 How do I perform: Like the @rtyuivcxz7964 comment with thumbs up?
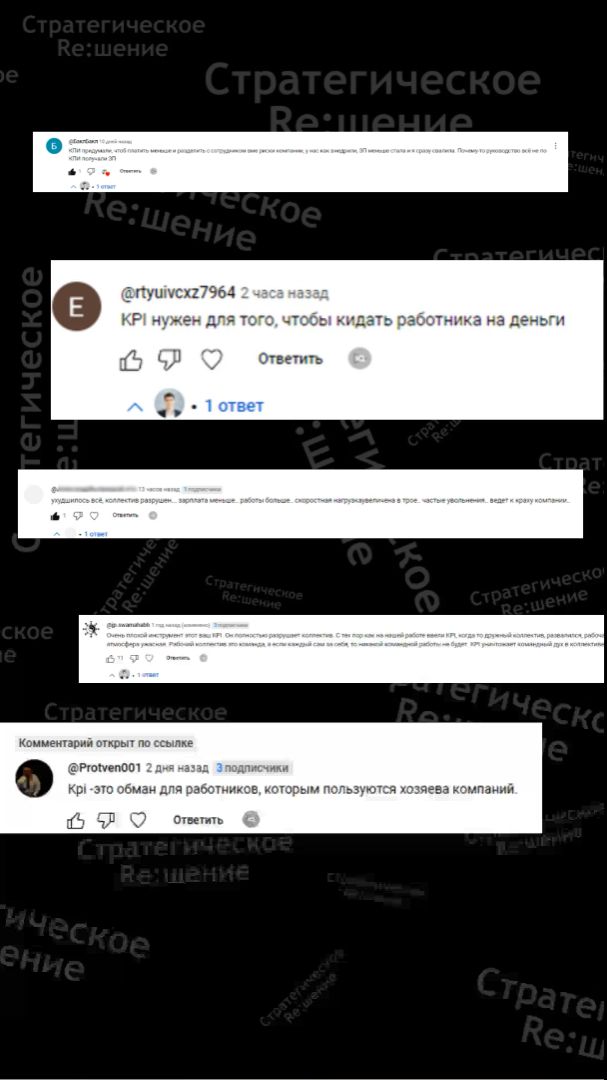[131, 360]
